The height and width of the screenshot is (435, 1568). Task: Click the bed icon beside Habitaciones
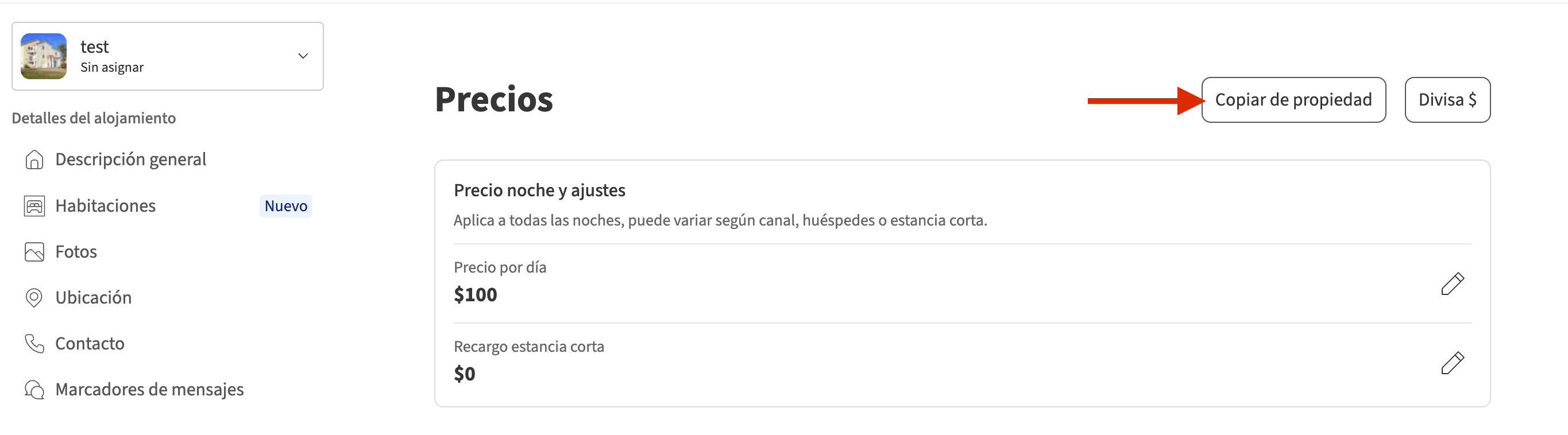point(34,206)
